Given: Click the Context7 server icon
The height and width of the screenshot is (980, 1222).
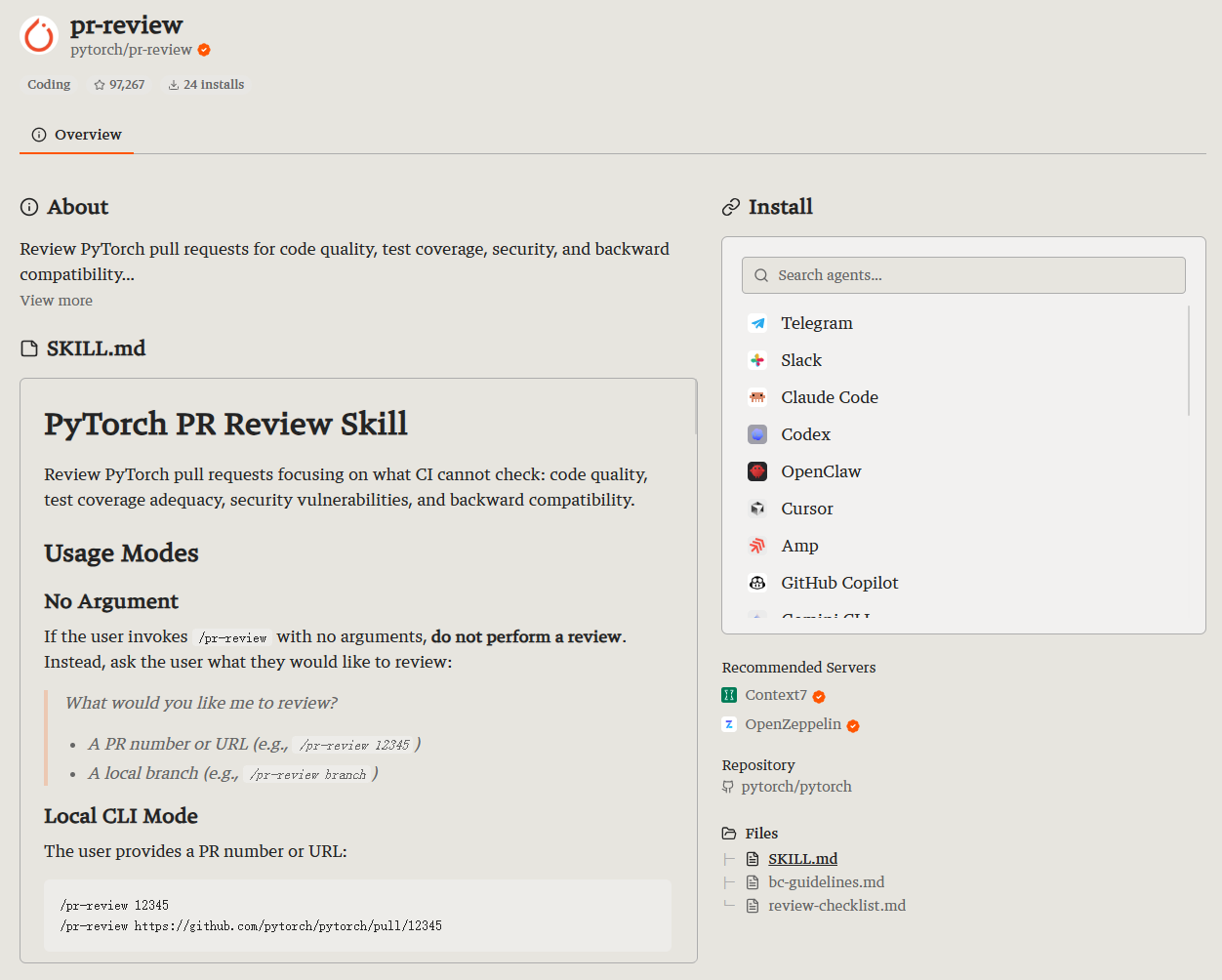Looking at the screenshot, I should coord(729,695).
